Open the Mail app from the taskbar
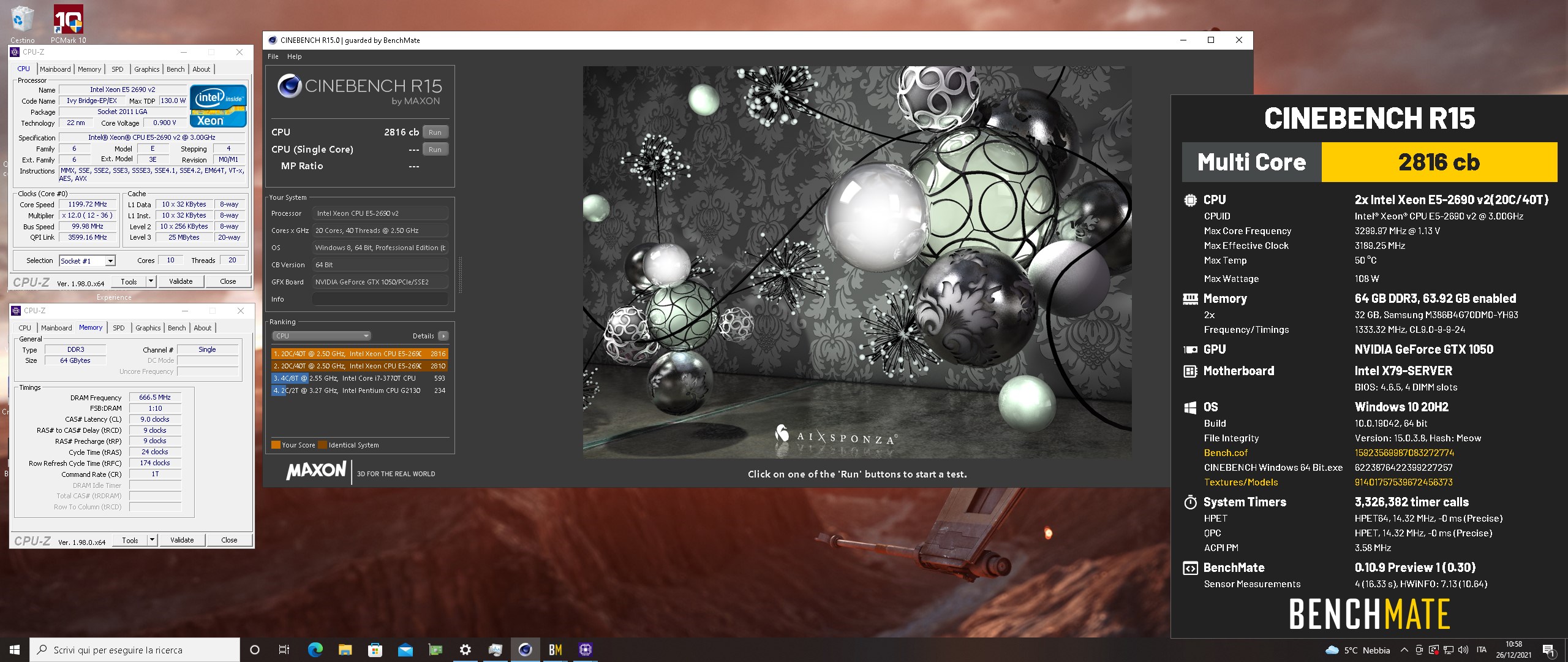The width and height of the screenshot is (1568, 662). (x=405, y=650)
